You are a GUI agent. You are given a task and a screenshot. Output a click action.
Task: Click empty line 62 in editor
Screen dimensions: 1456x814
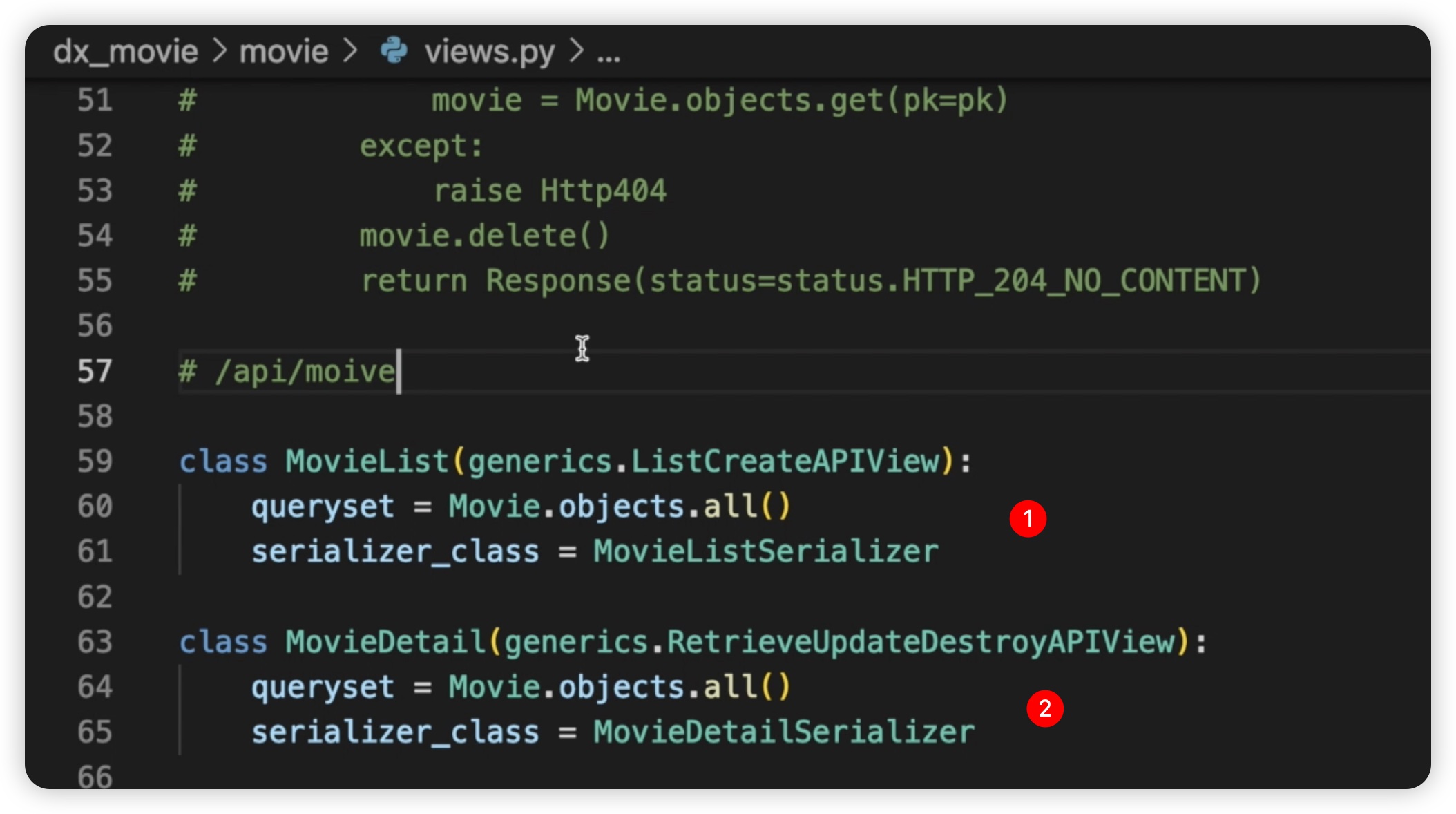[805, 597]
